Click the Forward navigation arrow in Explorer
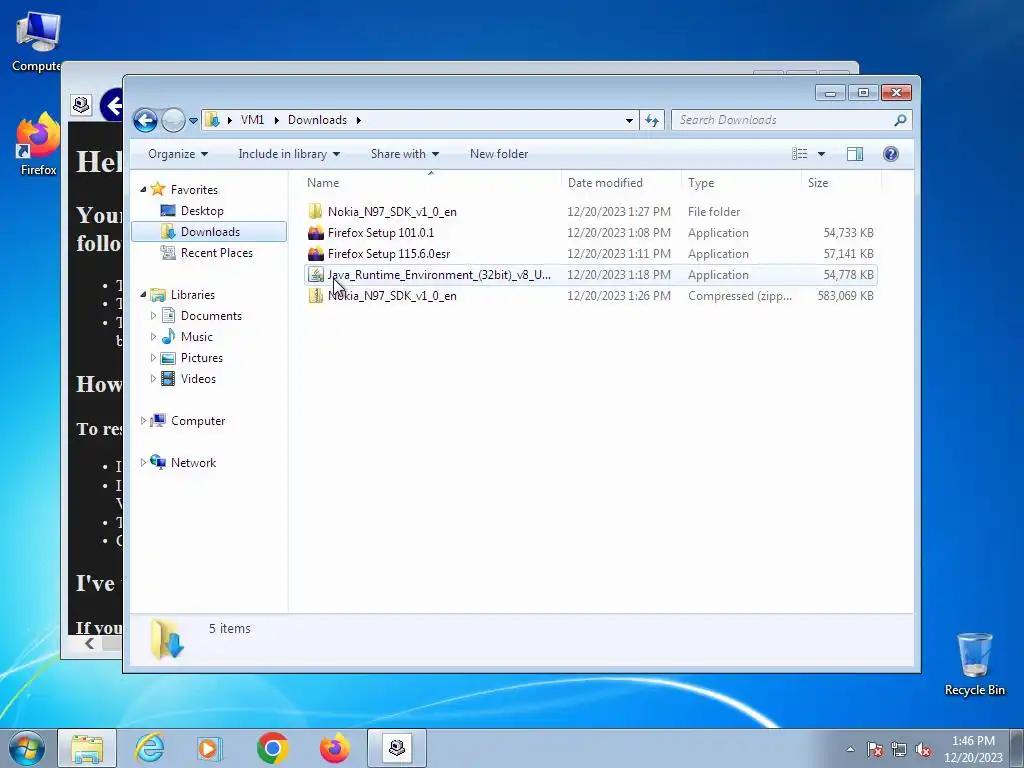The width and height of the screenshot is (1024, 768). [173, 120]
